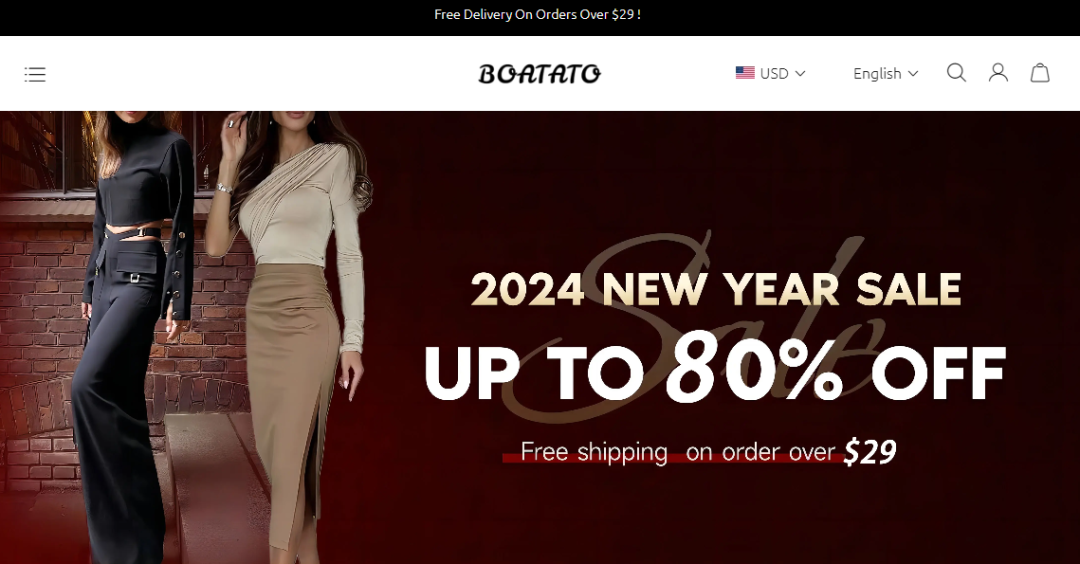The image size is (1080, 564).
Task: Select the 2024 NEW YEAR SALE headline
Action: (716, 289)
